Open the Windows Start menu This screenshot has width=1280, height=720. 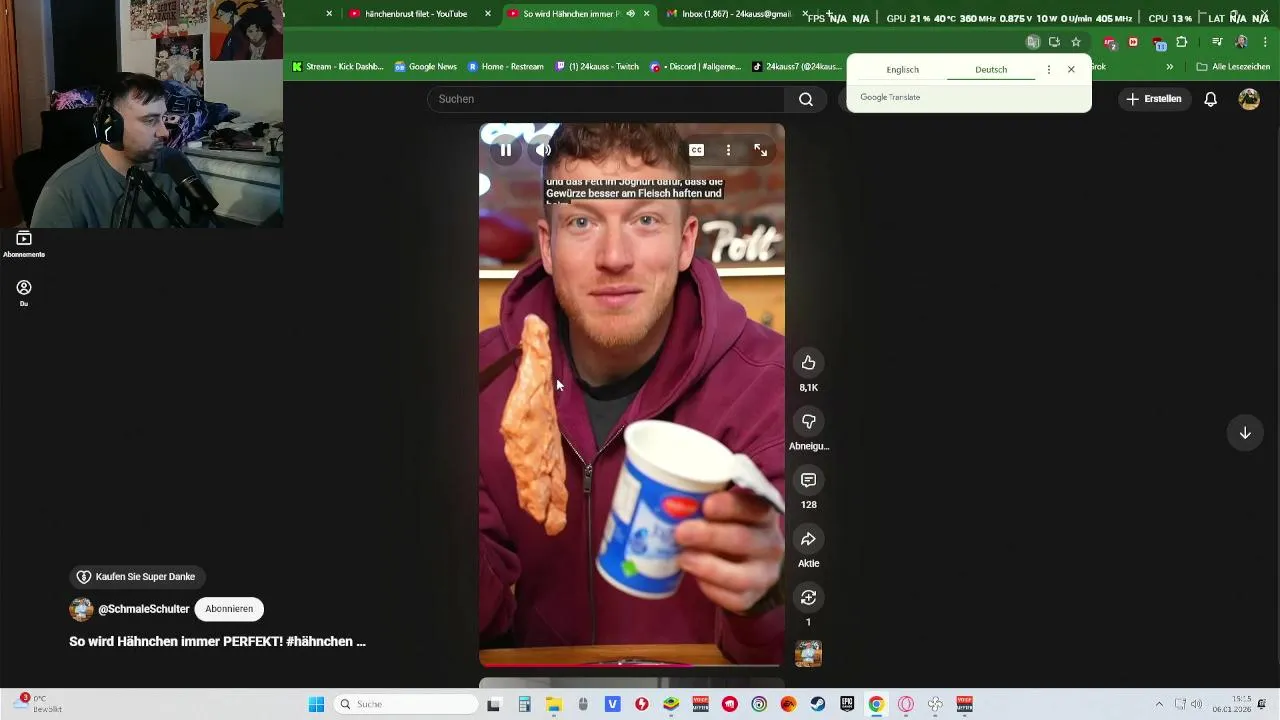point(316,704)
